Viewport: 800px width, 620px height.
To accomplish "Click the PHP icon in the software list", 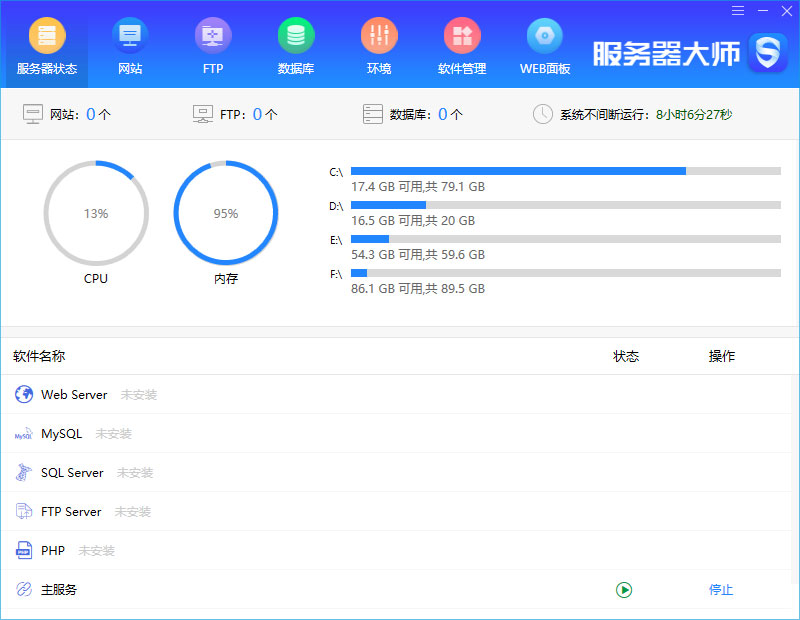I will point(23,550).
